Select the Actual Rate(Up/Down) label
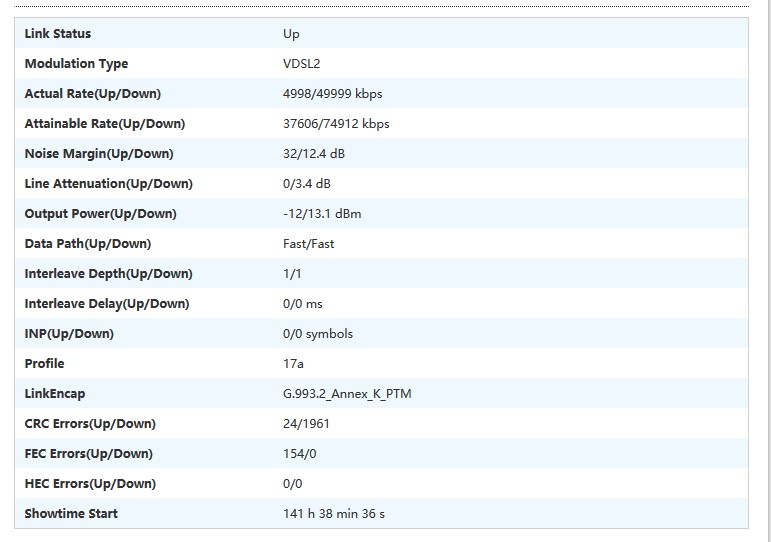Image resolution: width=771 pixels, height=542 pixels. tap(92, 93)
